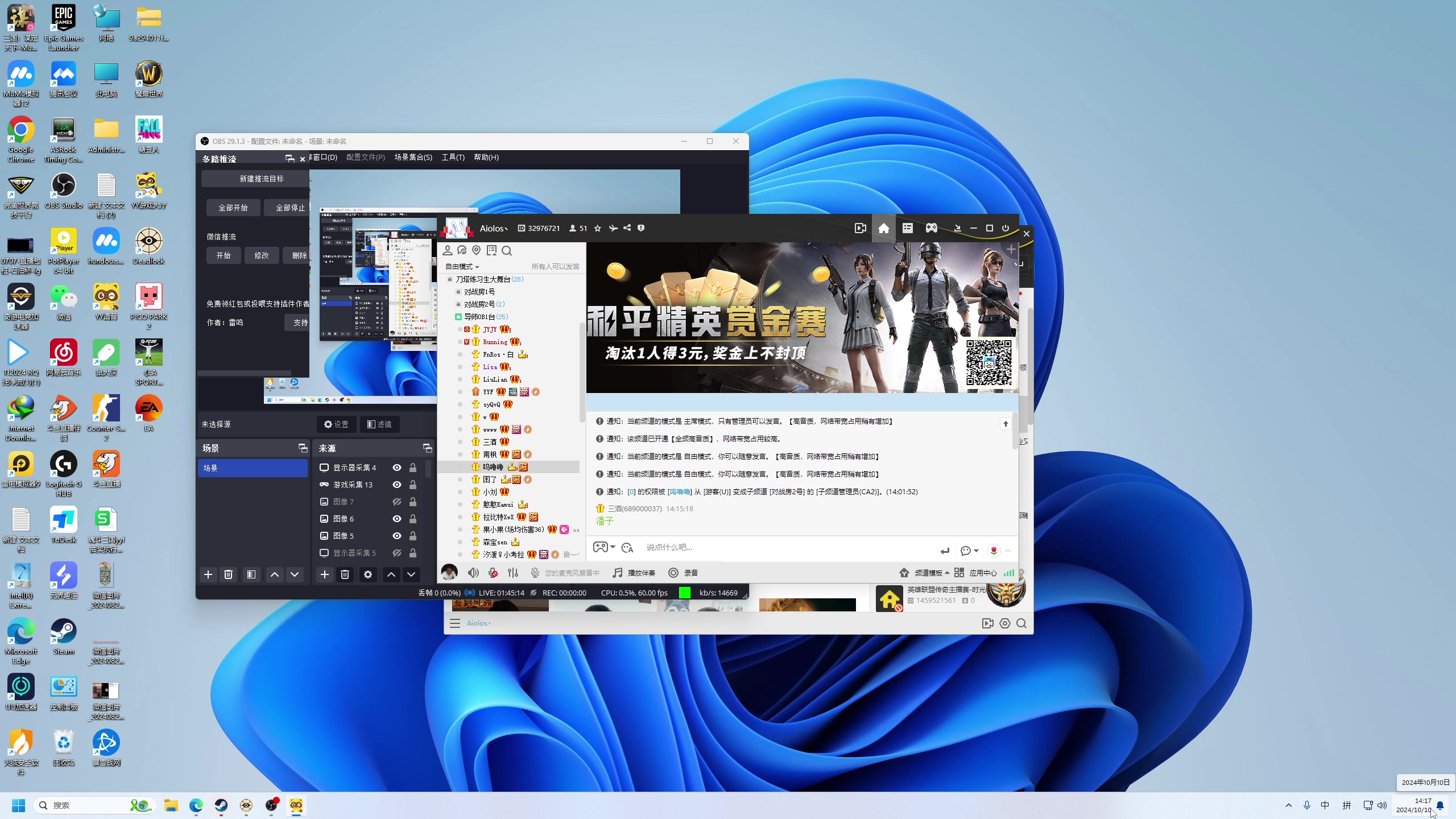This screenshot has width=1456, height=819.
Task: Click the emoji text style icon in chat
Action: (x=627, y=548)
